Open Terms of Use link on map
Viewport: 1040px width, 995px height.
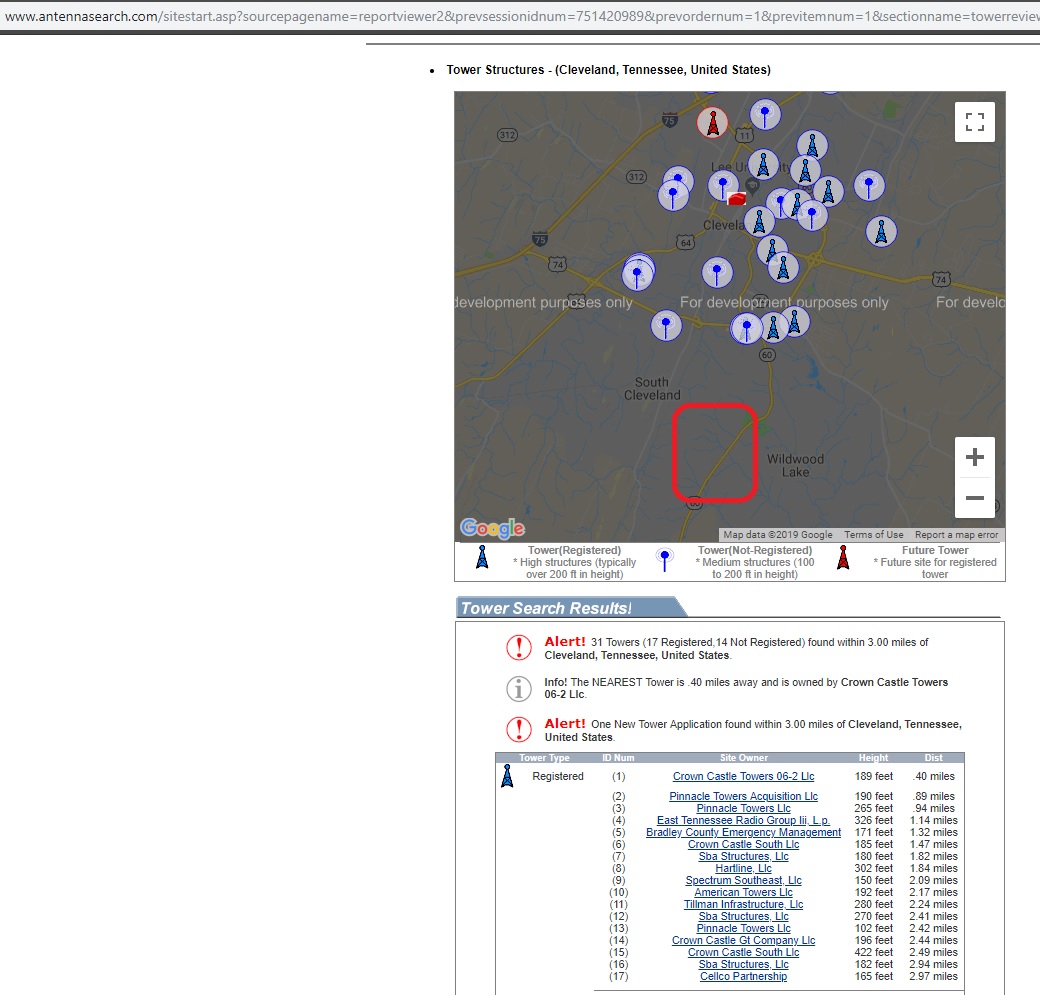[x=874, y=535]
